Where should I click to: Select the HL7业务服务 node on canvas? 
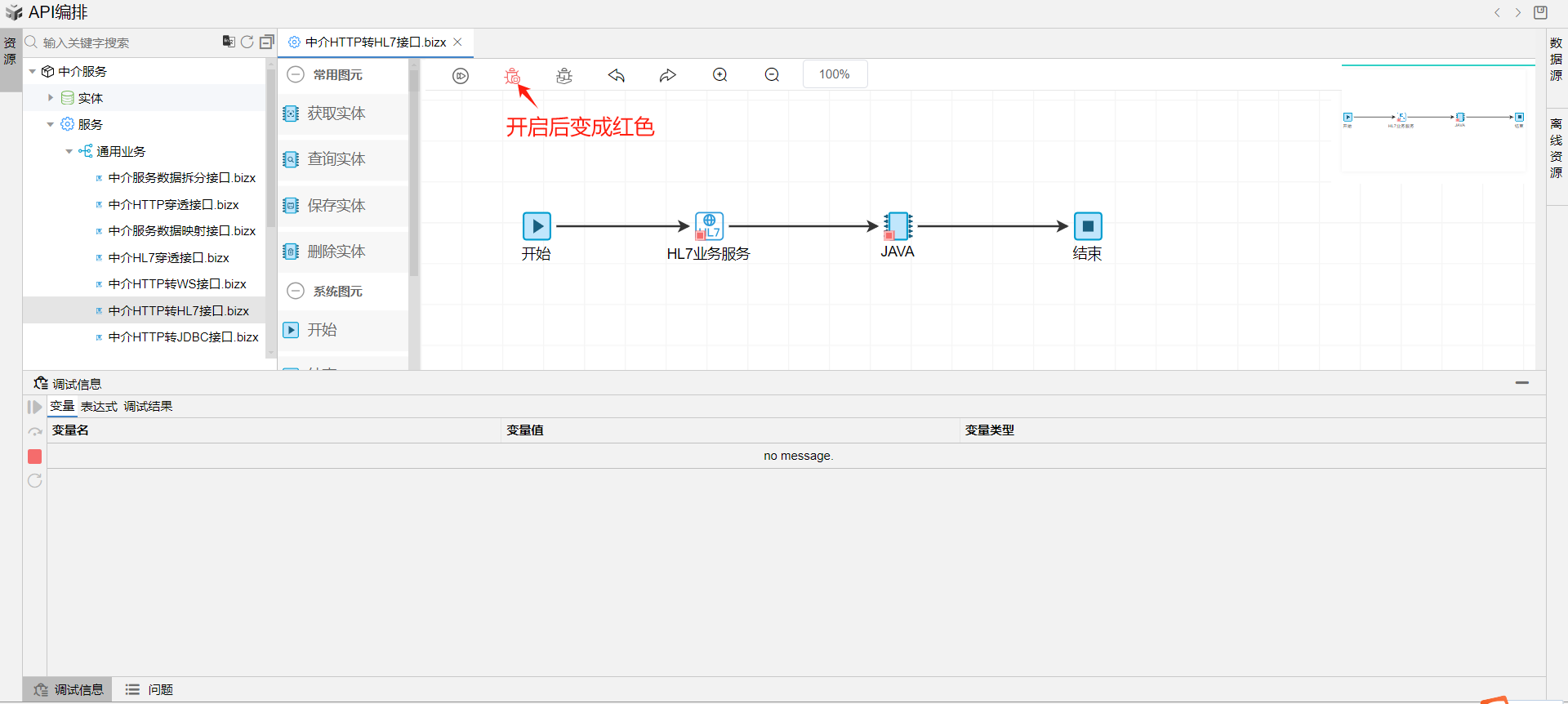click(709, 226)
